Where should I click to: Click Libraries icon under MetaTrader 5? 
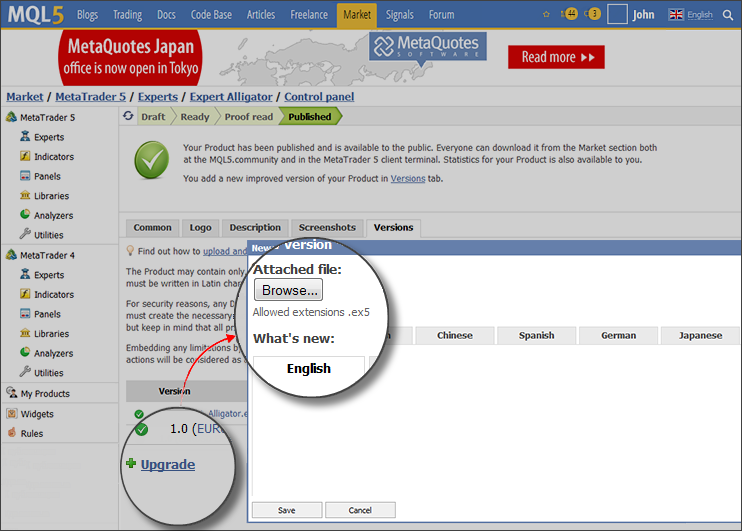tap(25, 195)
